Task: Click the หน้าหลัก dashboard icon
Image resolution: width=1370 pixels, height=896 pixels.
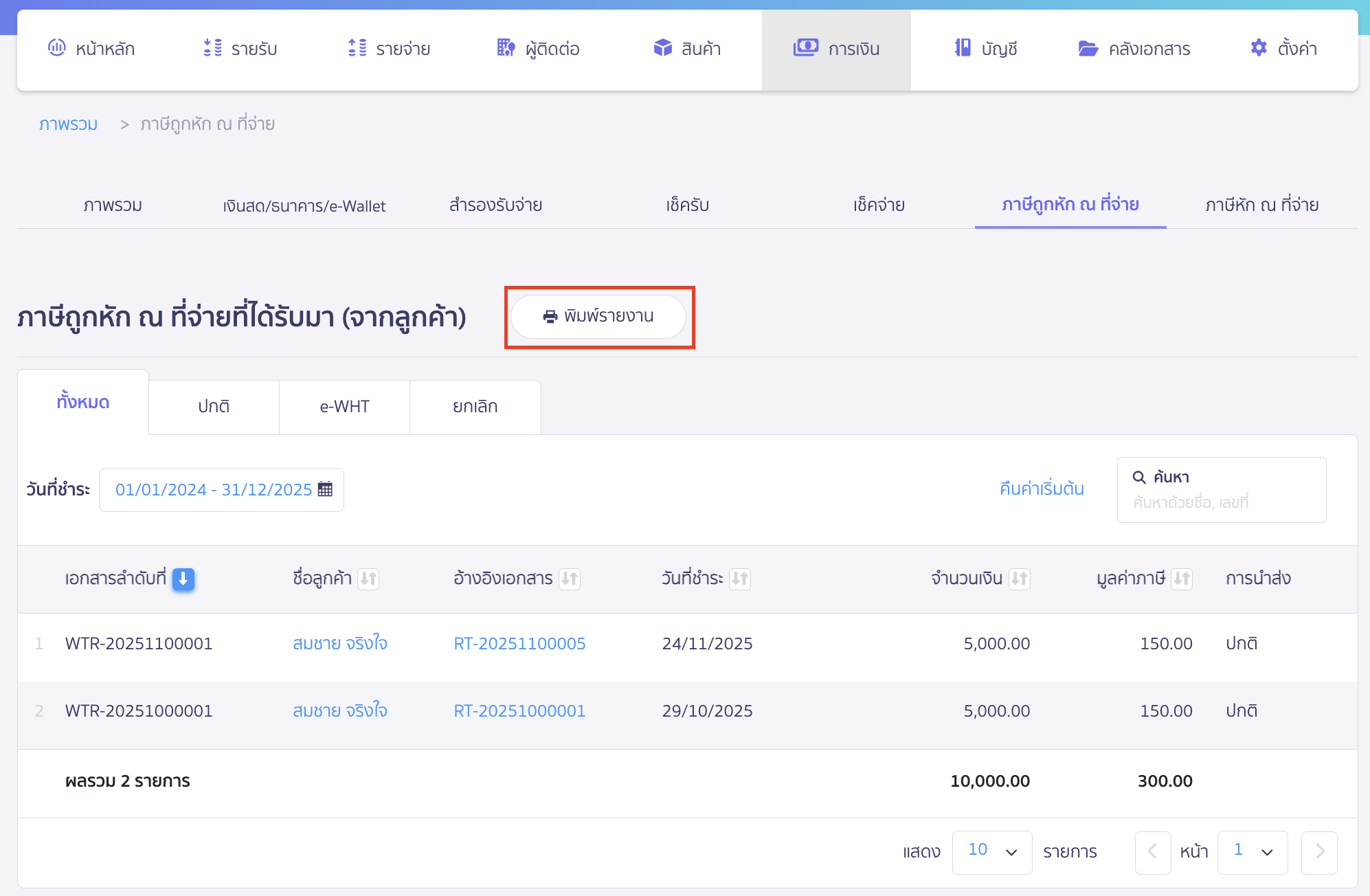Action: pyautogui.click(x=56, y=48)
